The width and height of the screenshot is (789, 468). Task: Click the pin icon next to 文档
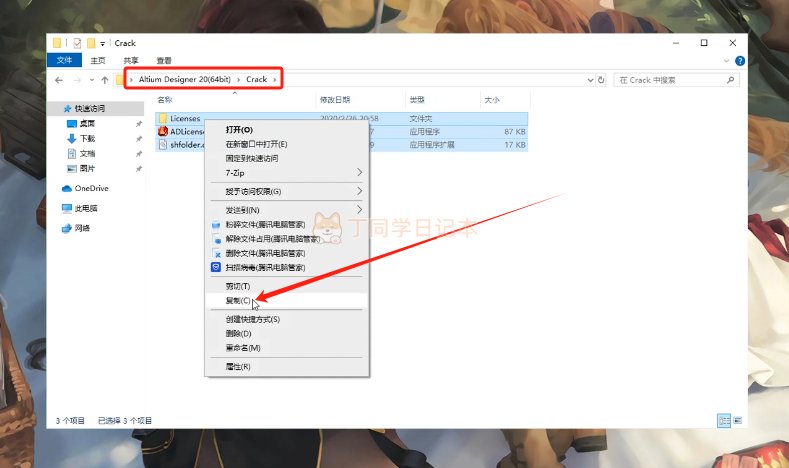point(138,154)
